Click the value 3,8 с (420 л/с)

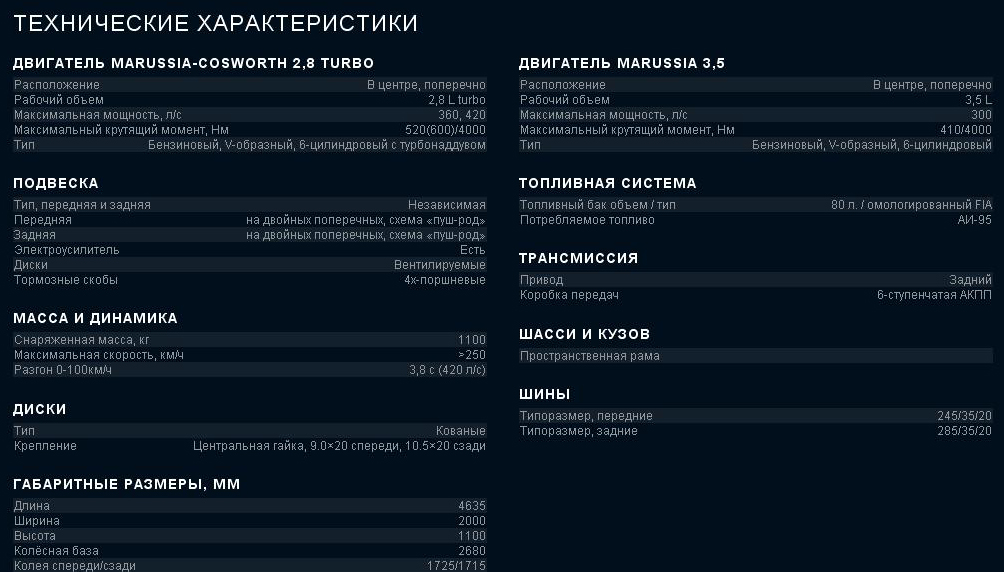pos(448,370)
